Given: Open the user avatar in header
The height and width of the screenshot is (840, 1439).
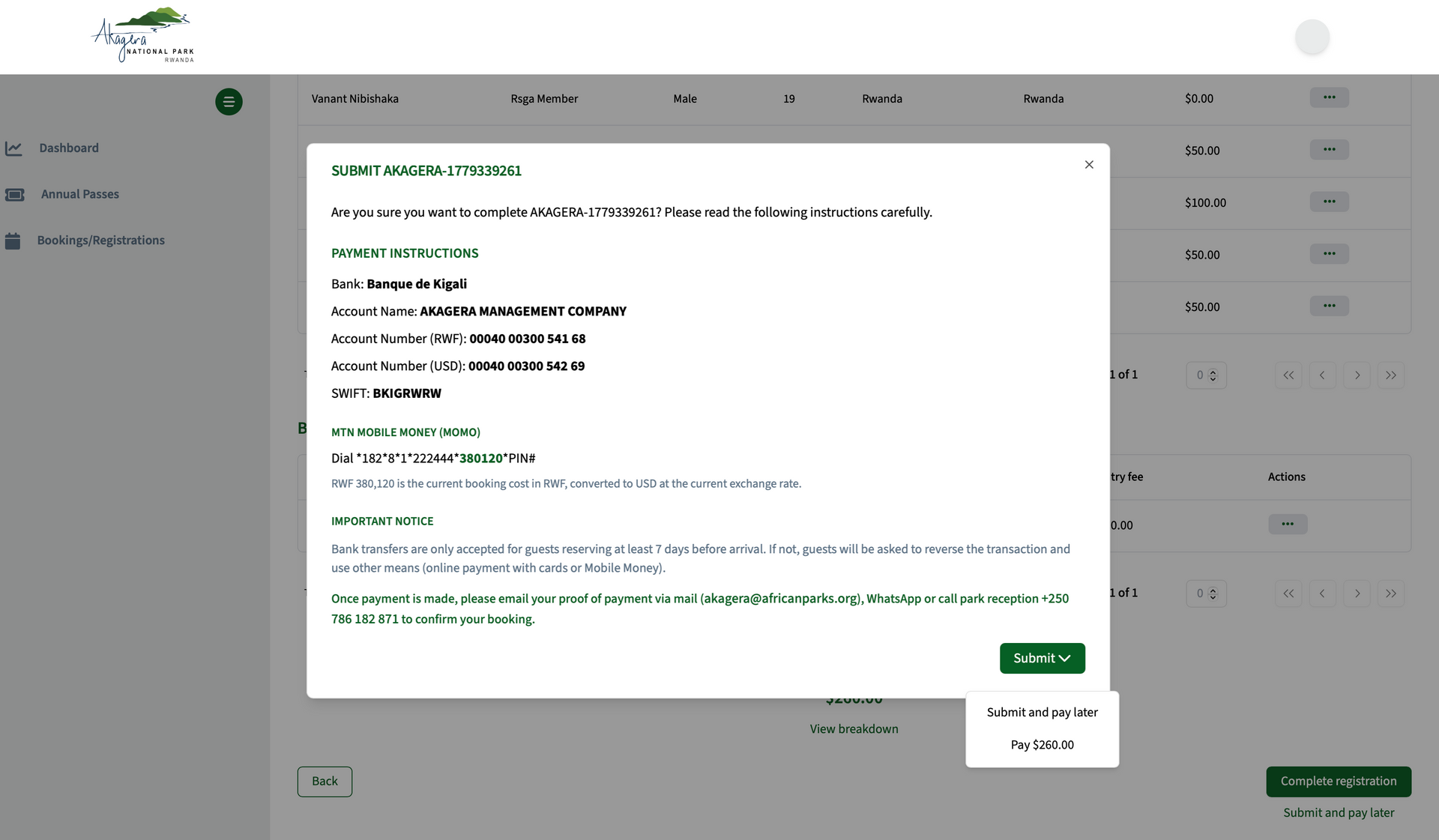Looking at the screenshot, I should point(1312,37).
